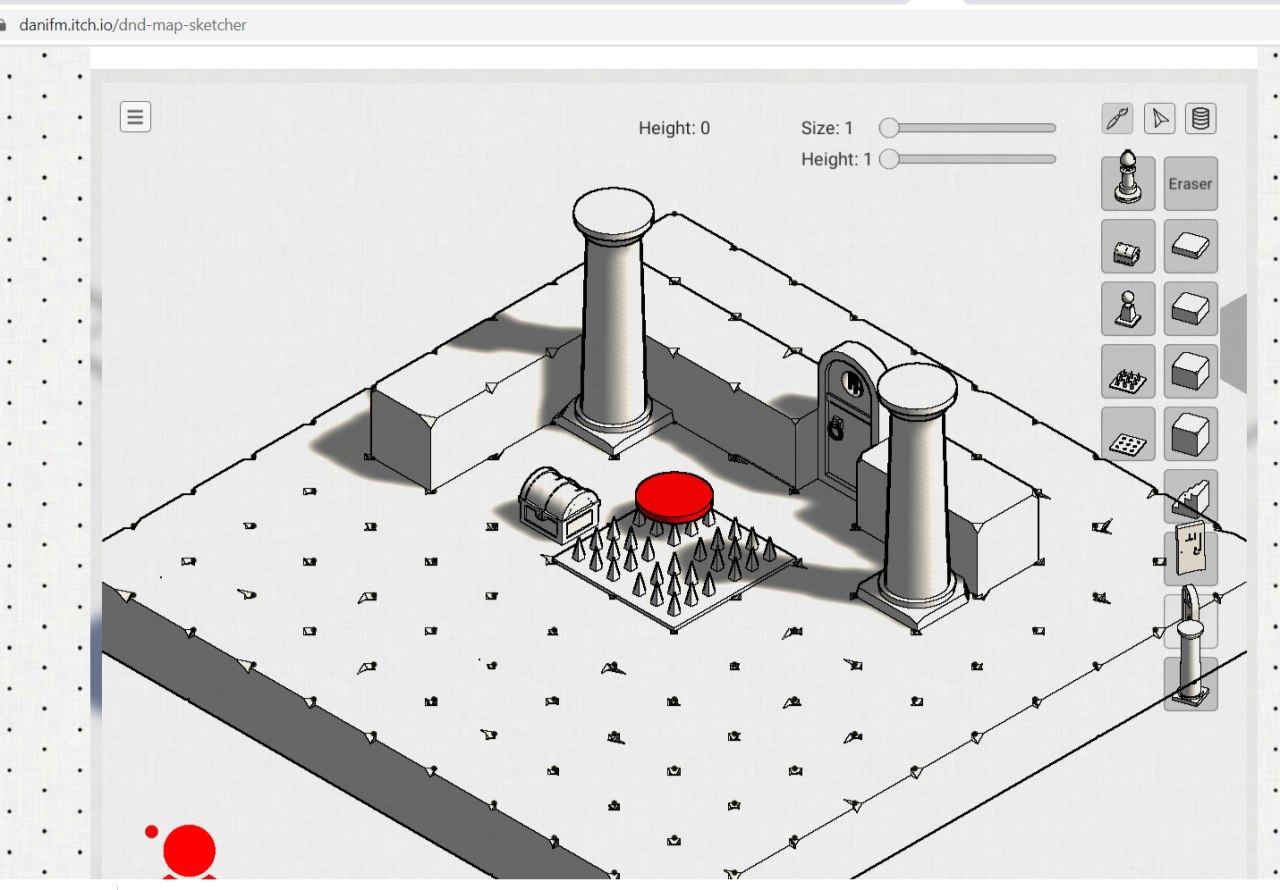Pick the pawn figure object

click(x=1128, y=308)
